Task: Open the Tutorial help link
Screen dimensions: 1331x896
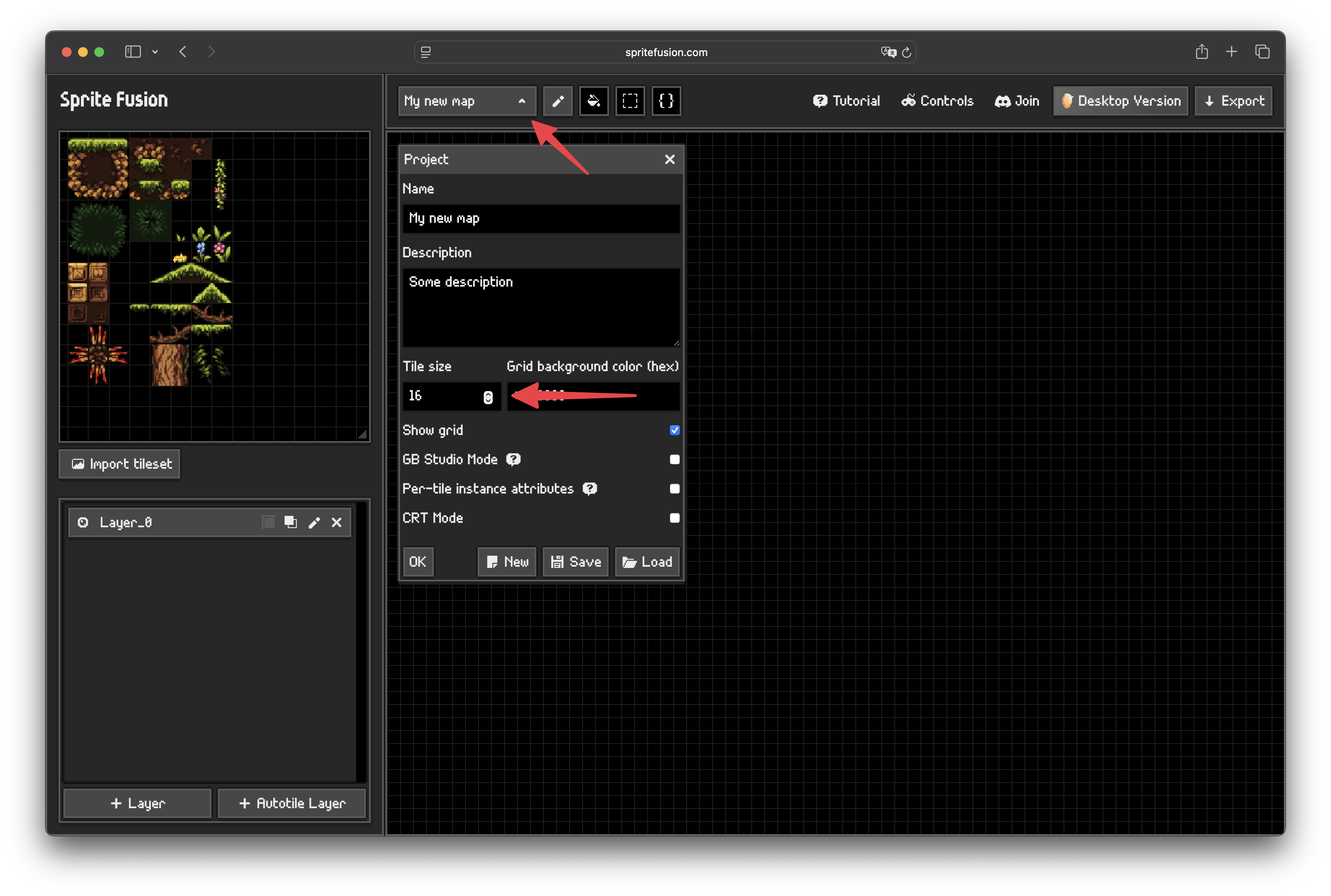Action: 846,101
